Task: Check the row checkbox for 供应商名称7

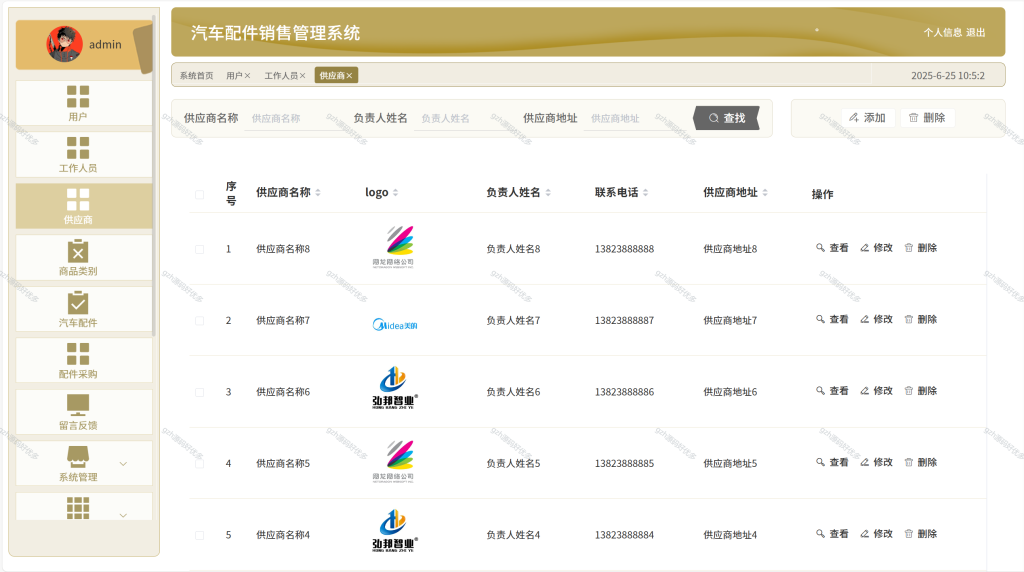Action: [199, 321]
